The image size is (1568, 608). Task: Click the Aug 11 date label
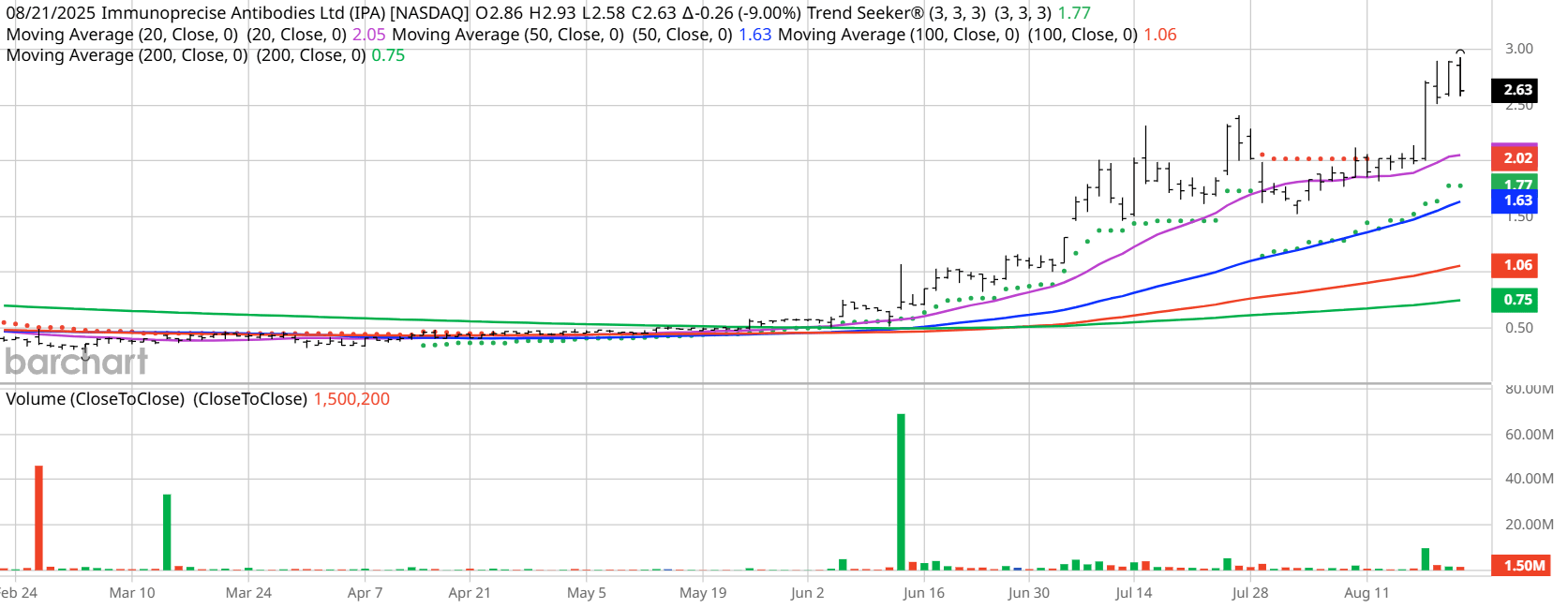(1366, 592)
